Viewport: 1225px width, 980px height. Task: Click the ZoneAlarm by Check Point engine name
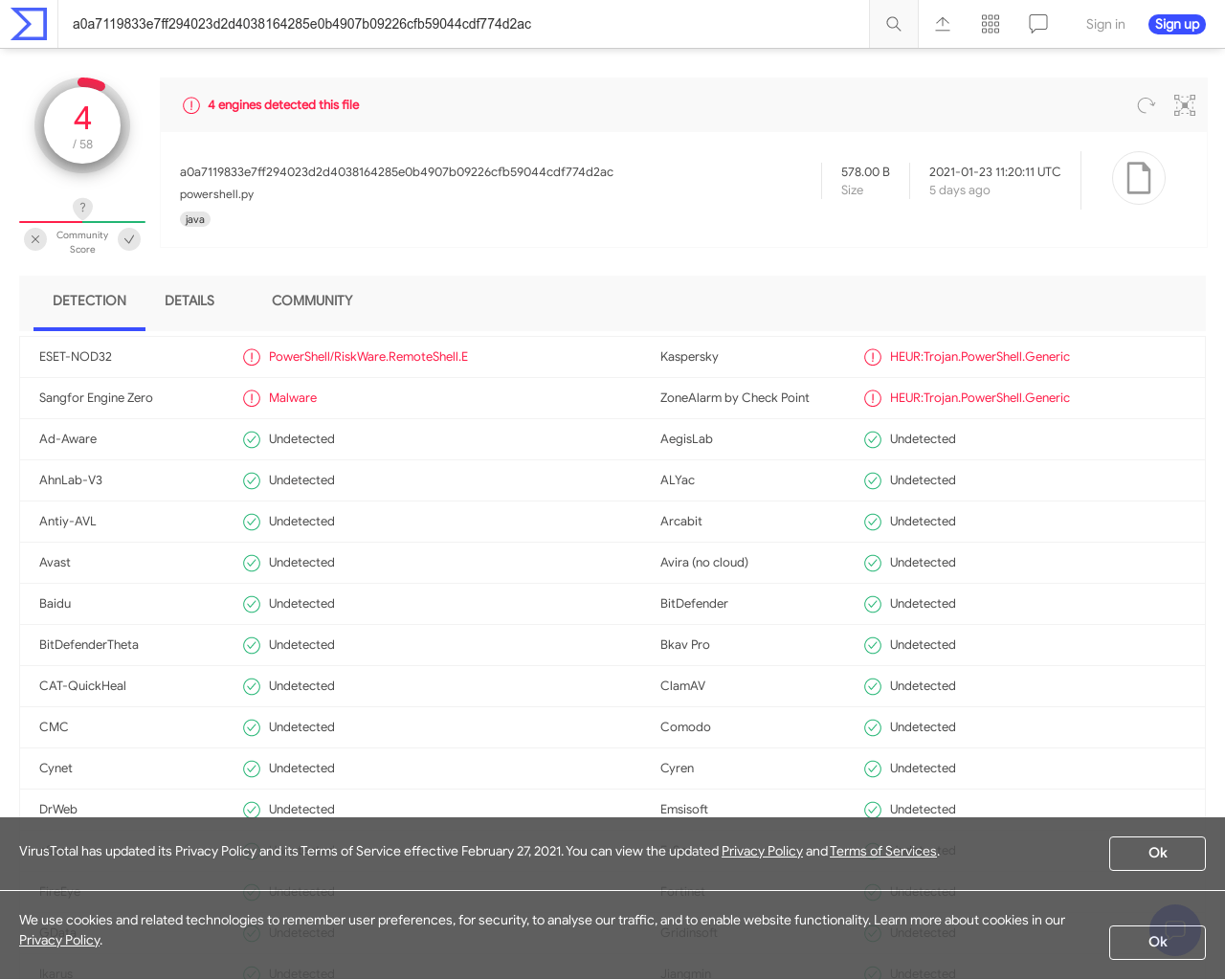click(x=735, y=398)
